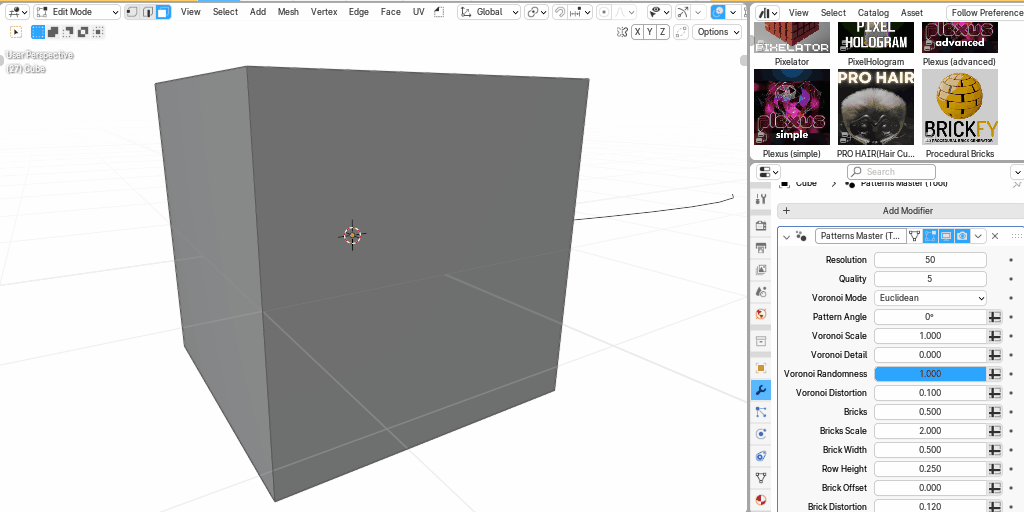Open Voronoi Mode Euclidean dropdown

pos(930,298)
